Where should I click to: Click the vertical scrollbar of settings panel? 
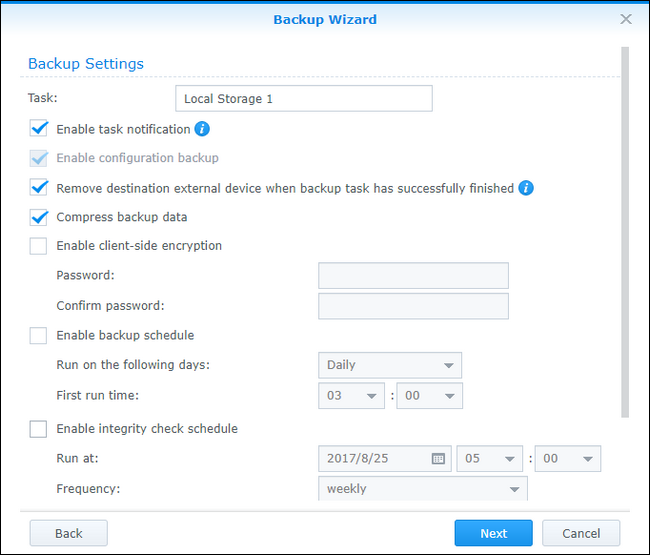click(626, 230)
